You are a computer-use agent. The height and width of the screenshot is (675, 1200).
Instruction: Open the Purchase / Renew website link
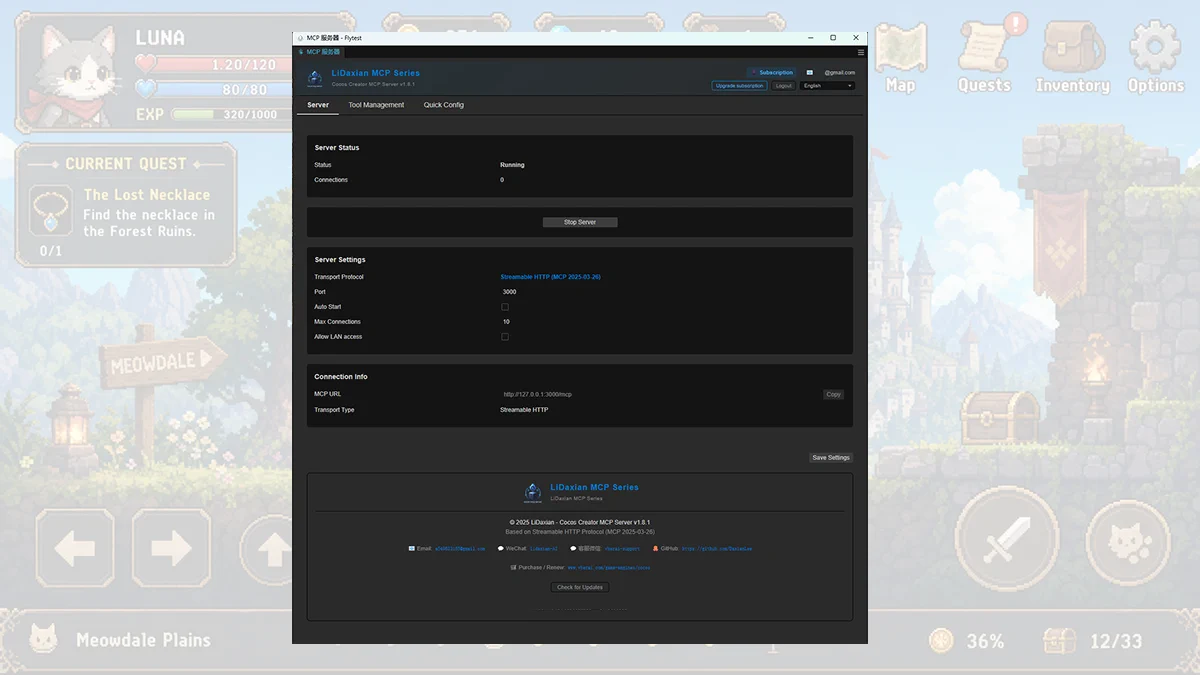click(609, 567)
